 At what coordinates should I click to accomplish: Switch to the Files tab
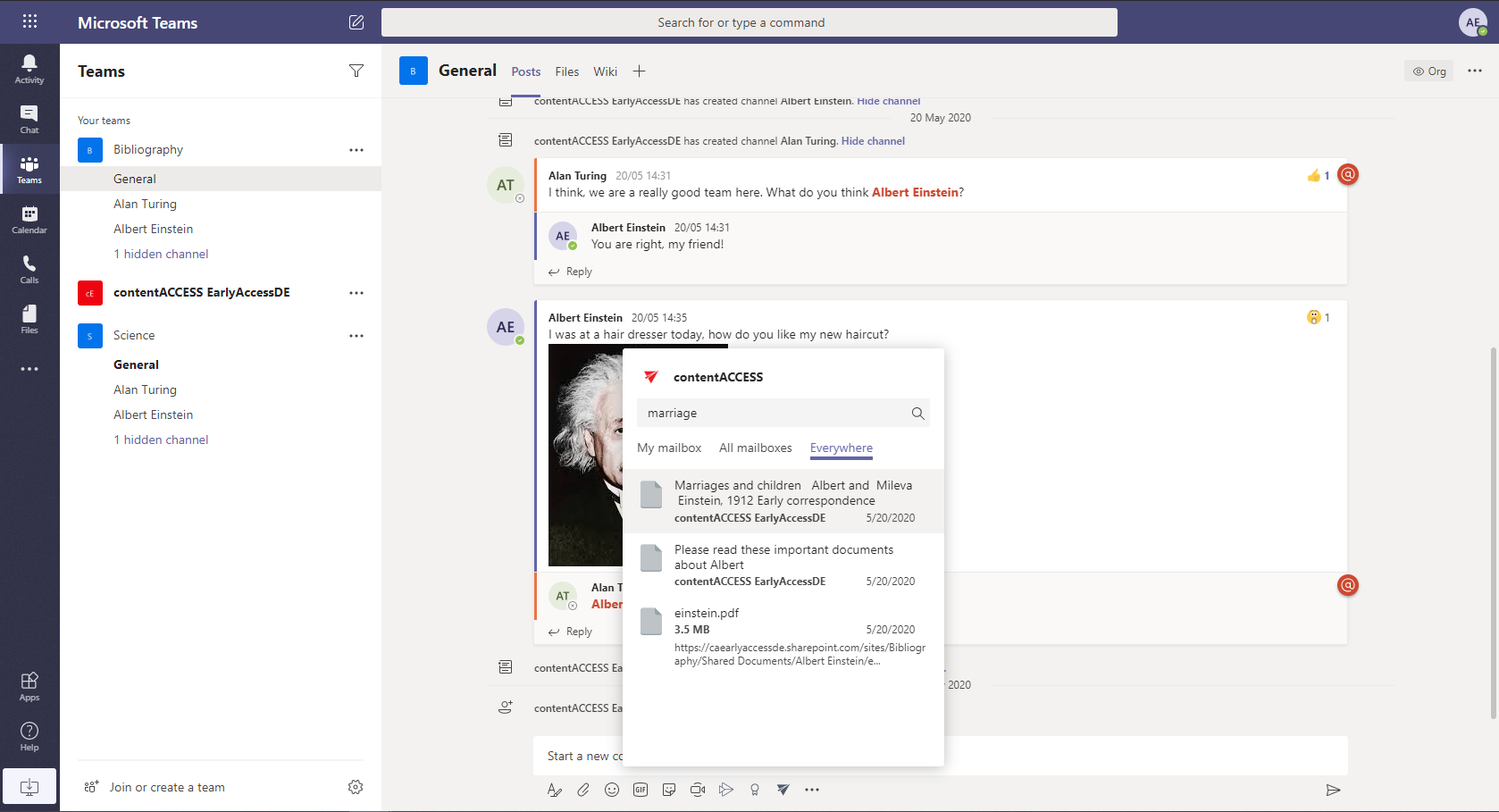(x=566, y=71)
